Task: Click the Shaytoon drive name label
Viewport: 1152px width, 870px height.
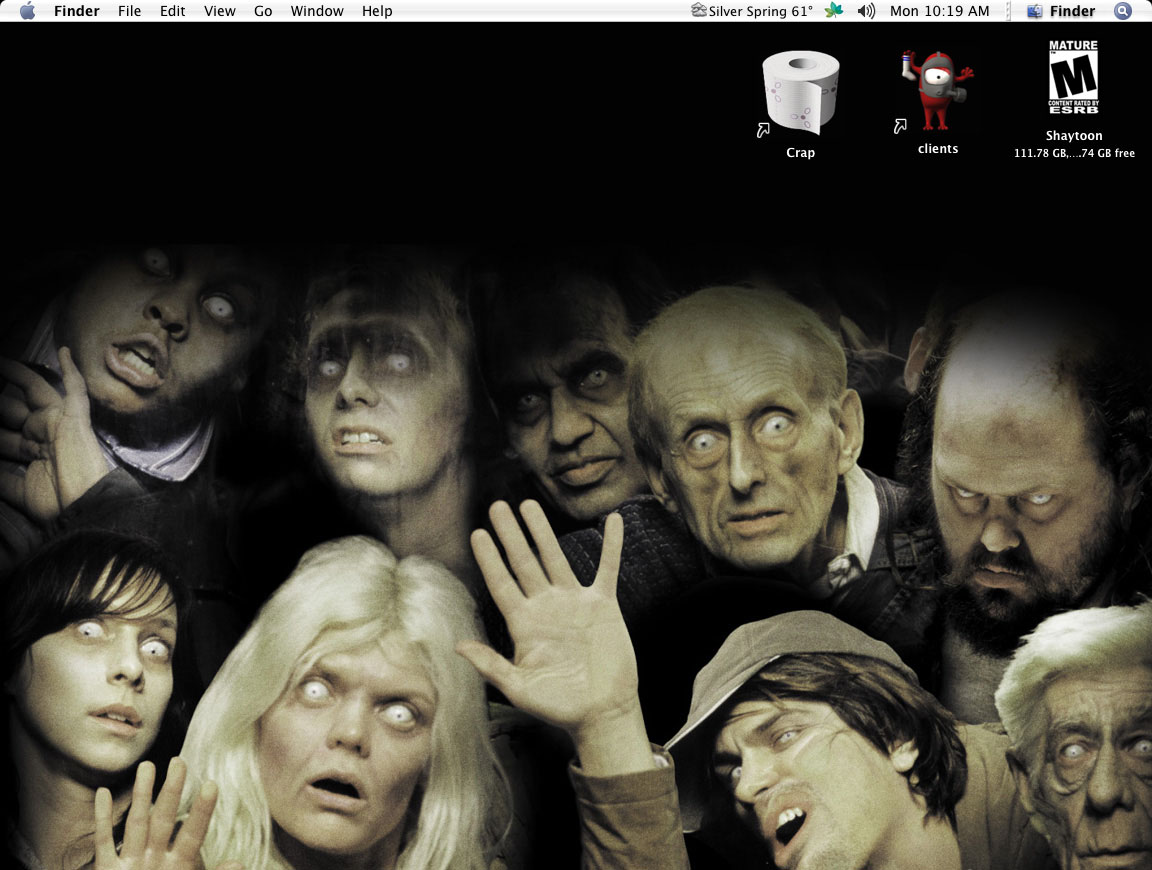Action: click(x=1074, y=136)
